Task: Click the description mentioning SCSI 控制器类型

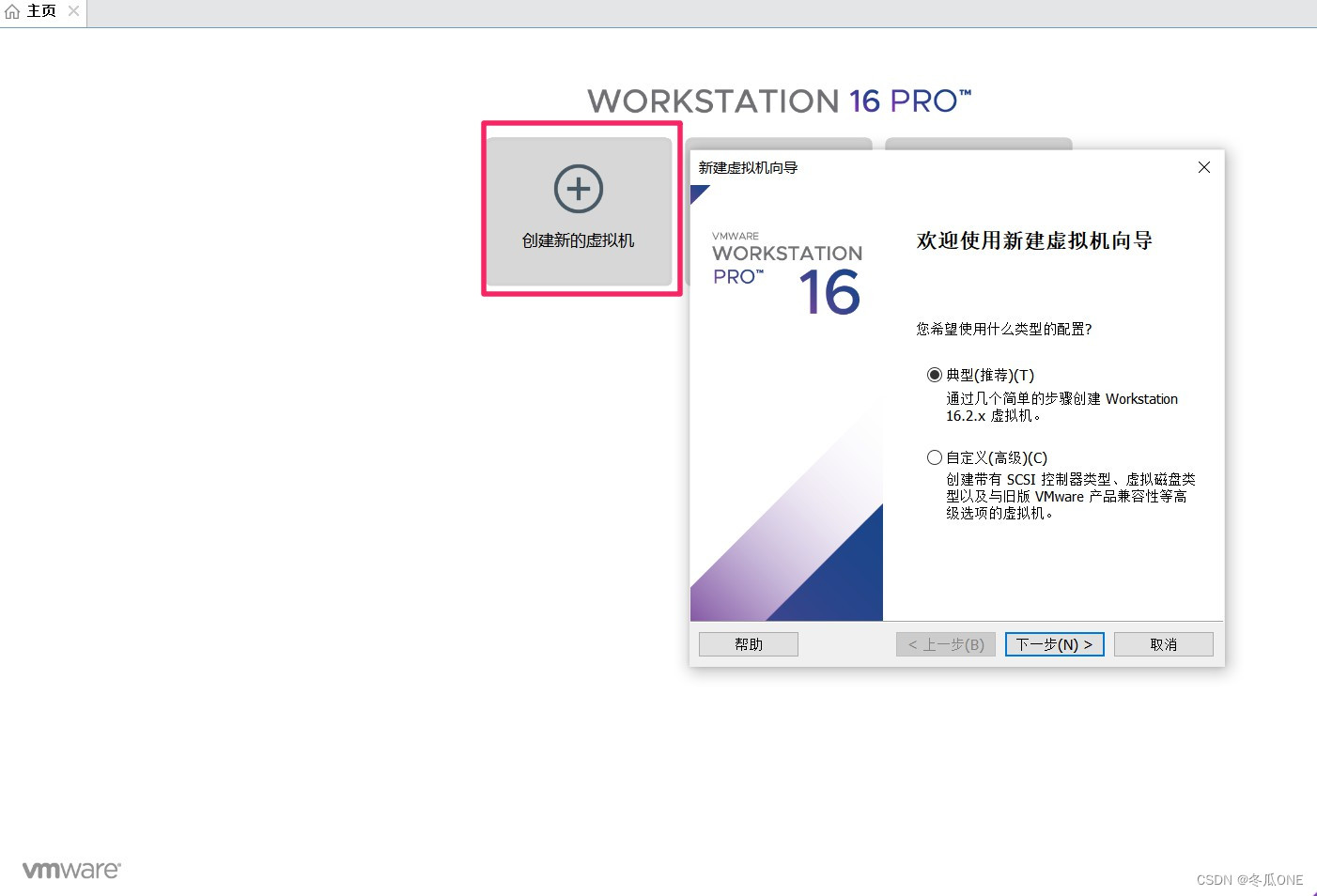Action: [x=1071, y=496]
